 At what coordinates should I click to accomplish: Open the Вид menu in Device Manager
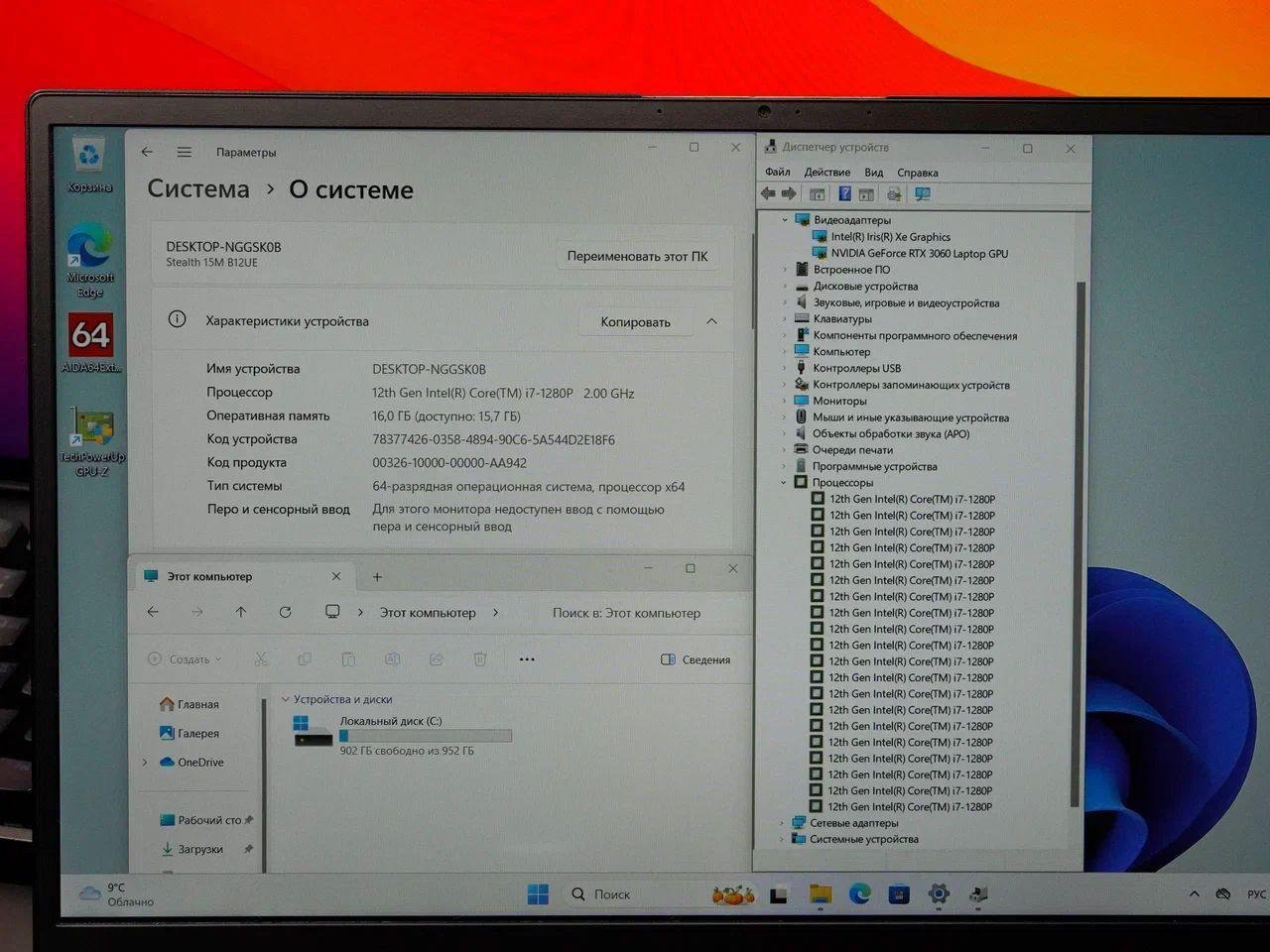[873, 172]
